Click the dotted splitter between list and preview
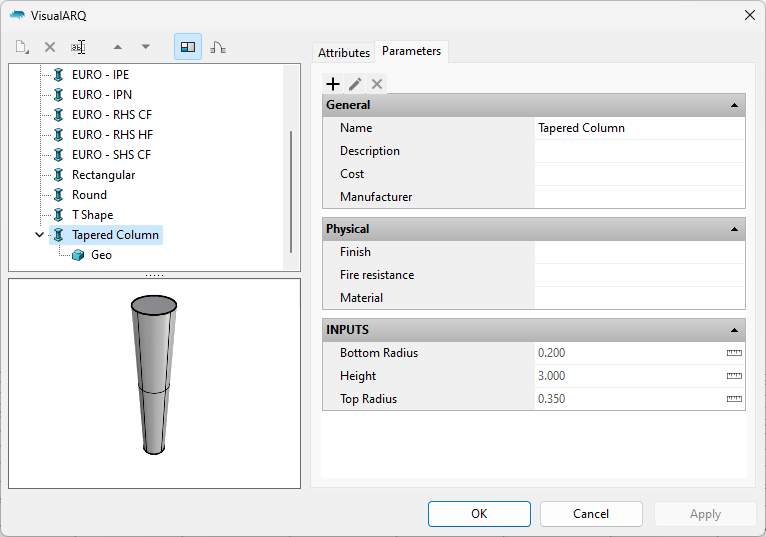The width and height of the screenshot is (766, 537). pos(154,275)
